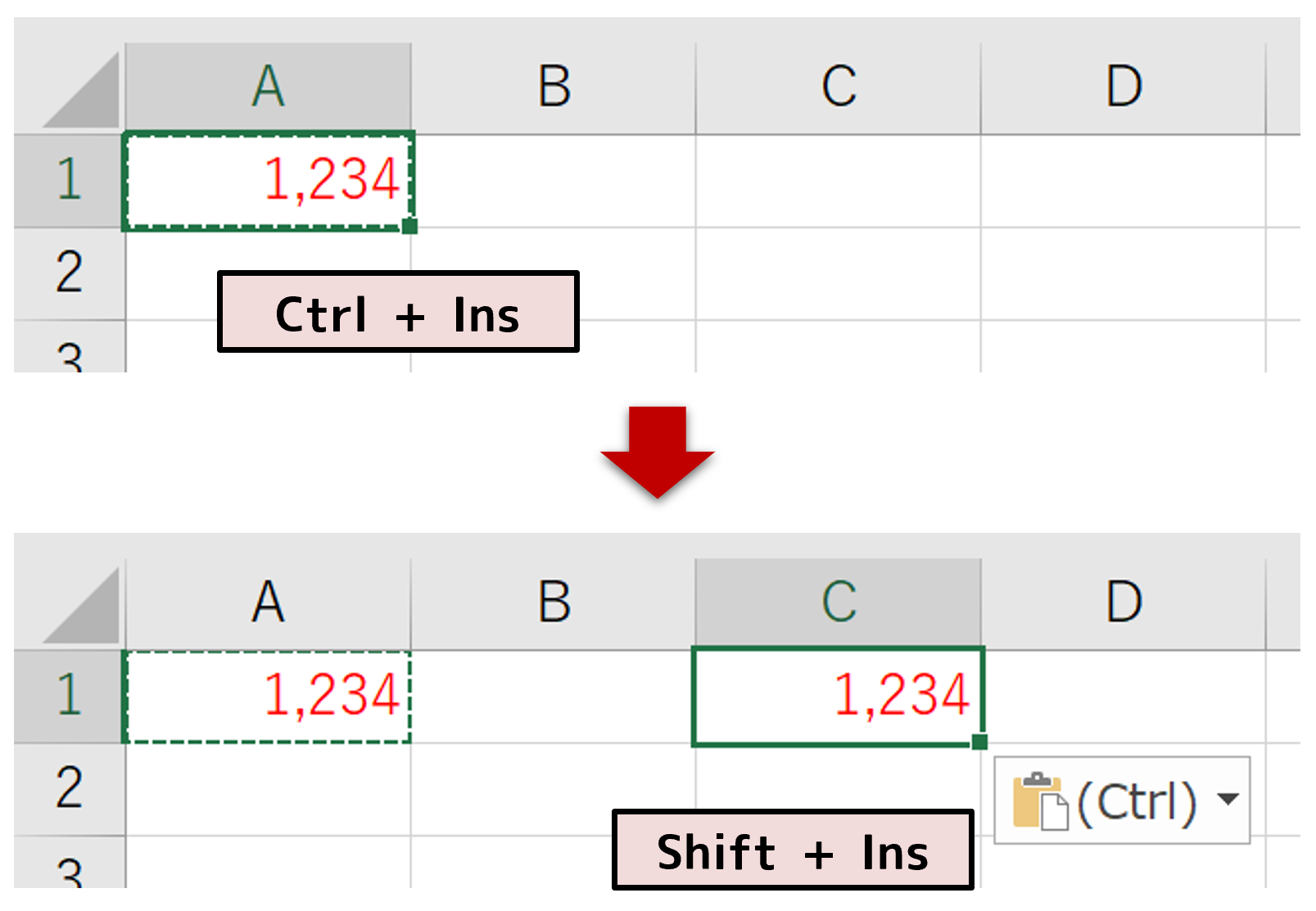Select column A header in top sheet
The image size is (1316, 911).
[x=268, y=88]
